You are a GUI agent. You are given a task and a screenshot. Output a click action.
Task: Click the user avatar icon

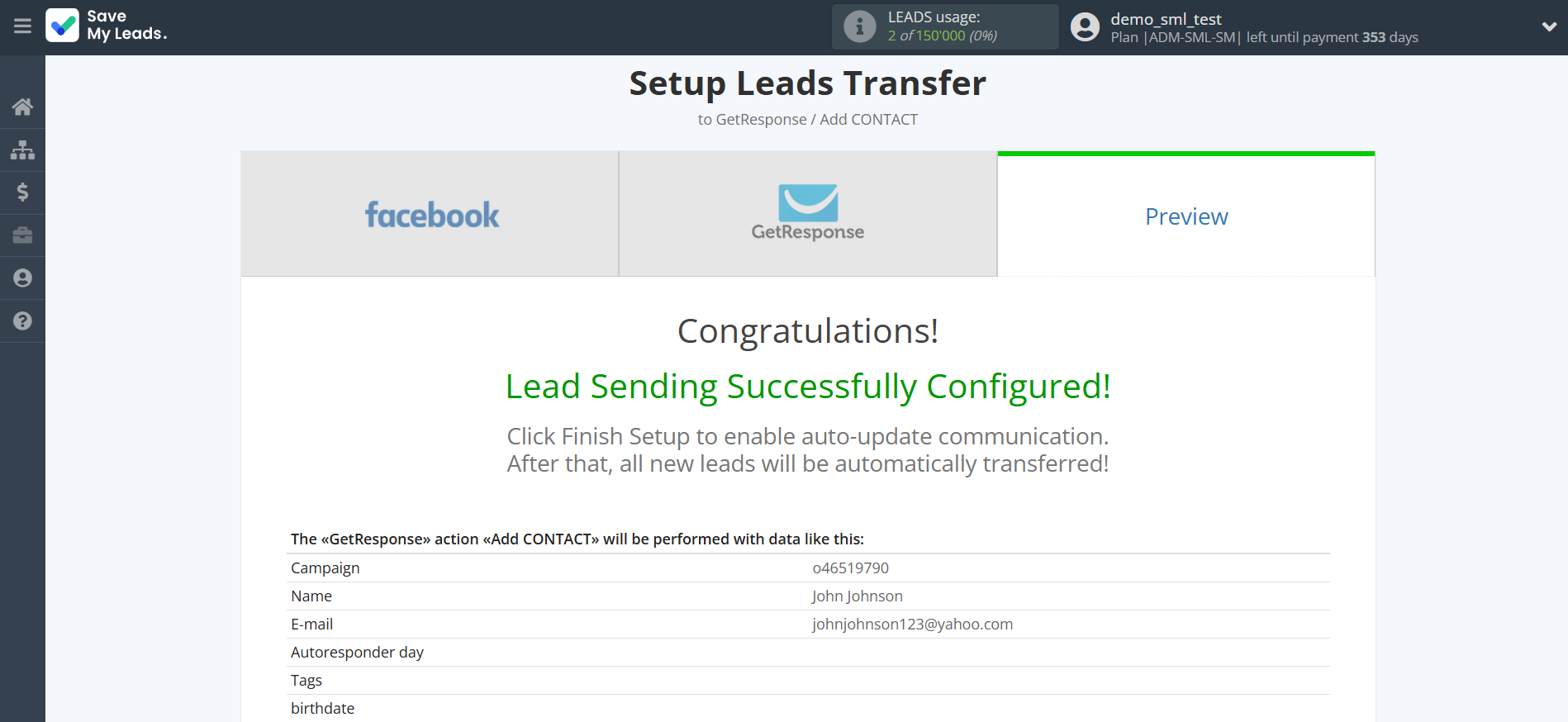click(x=1085, y=27)
